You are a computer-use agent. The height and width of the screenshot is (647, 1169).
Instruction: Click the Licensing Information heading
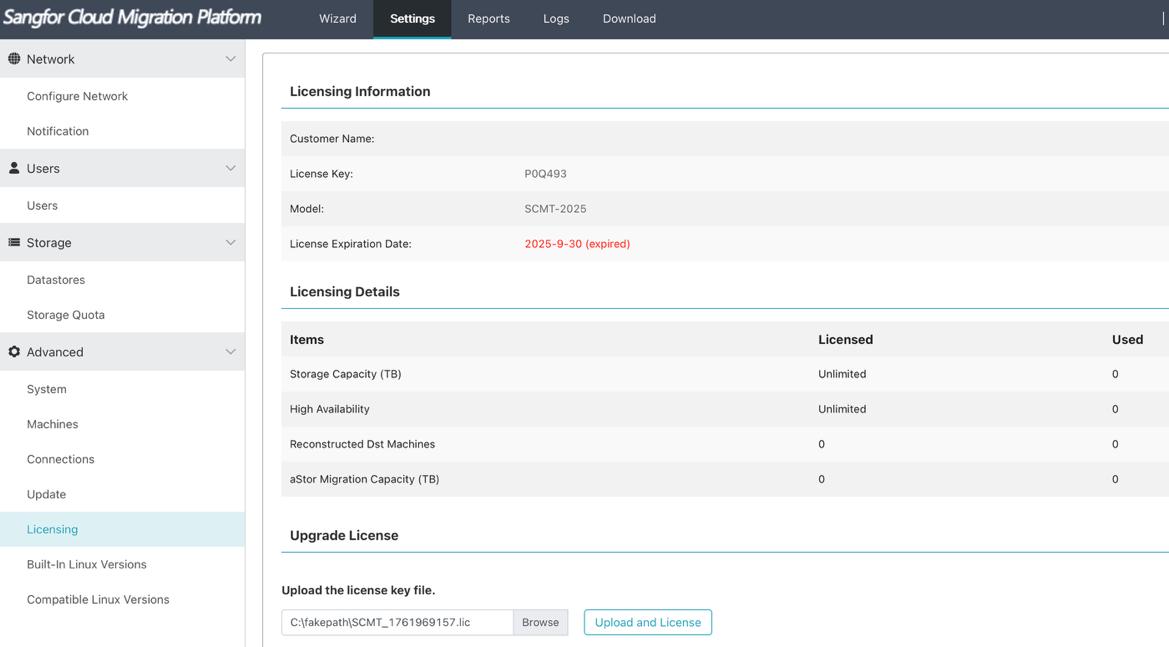pos(360,91)
